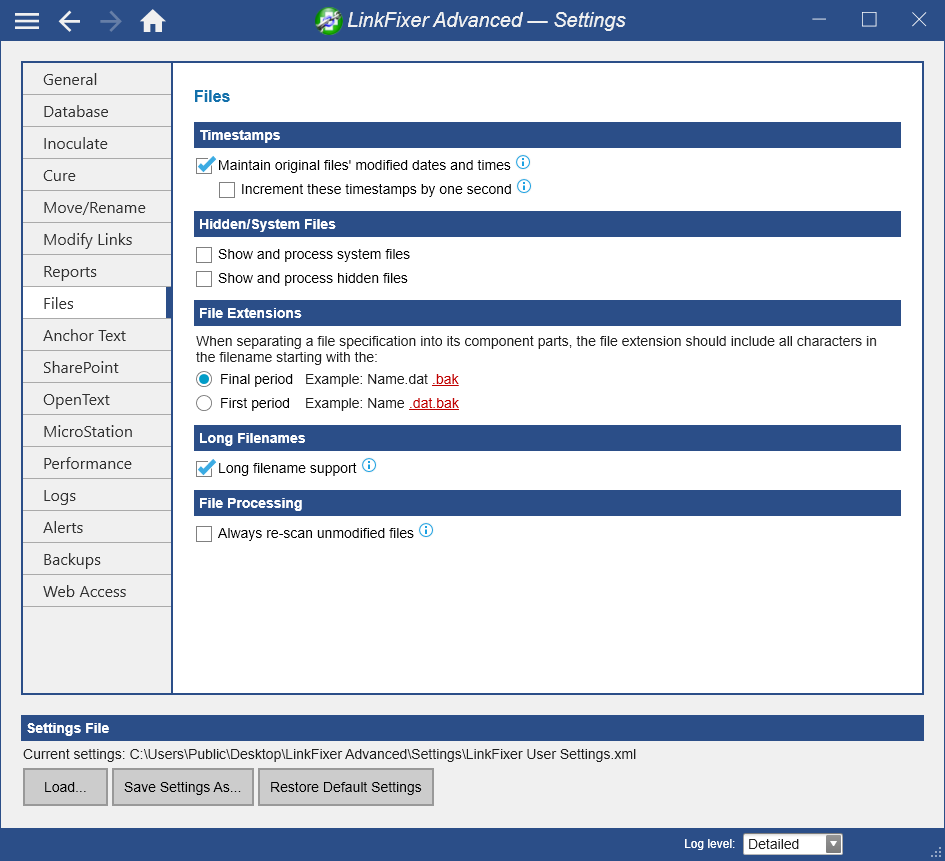The image size is (945, 861).
Task: Open the Log level dropdown
Action: [793, 844]
